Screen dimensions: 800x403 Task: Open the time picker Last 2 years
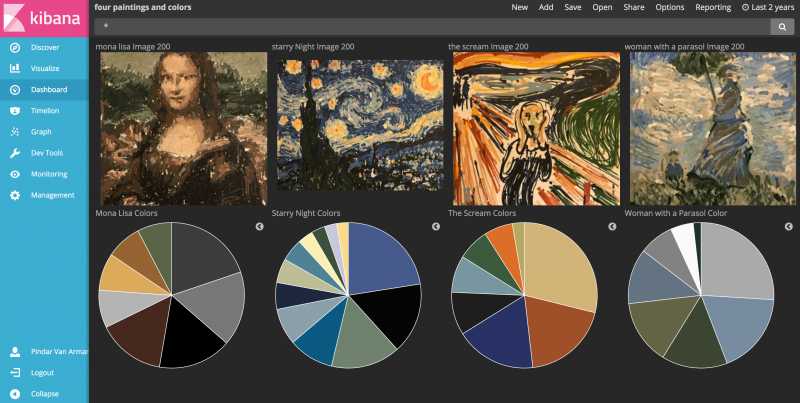767,7
